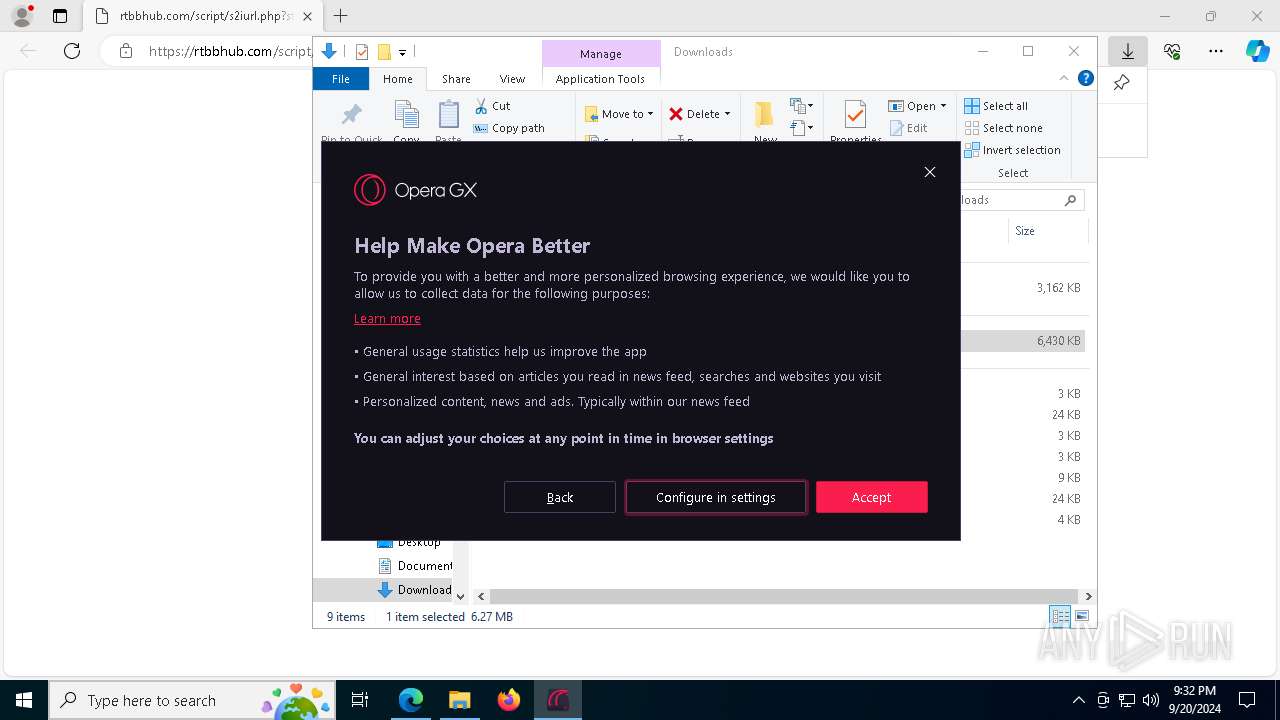1280x720 pixels.
Task: Open Edge Downloads toolbar icon
Action: [1127, 51]
